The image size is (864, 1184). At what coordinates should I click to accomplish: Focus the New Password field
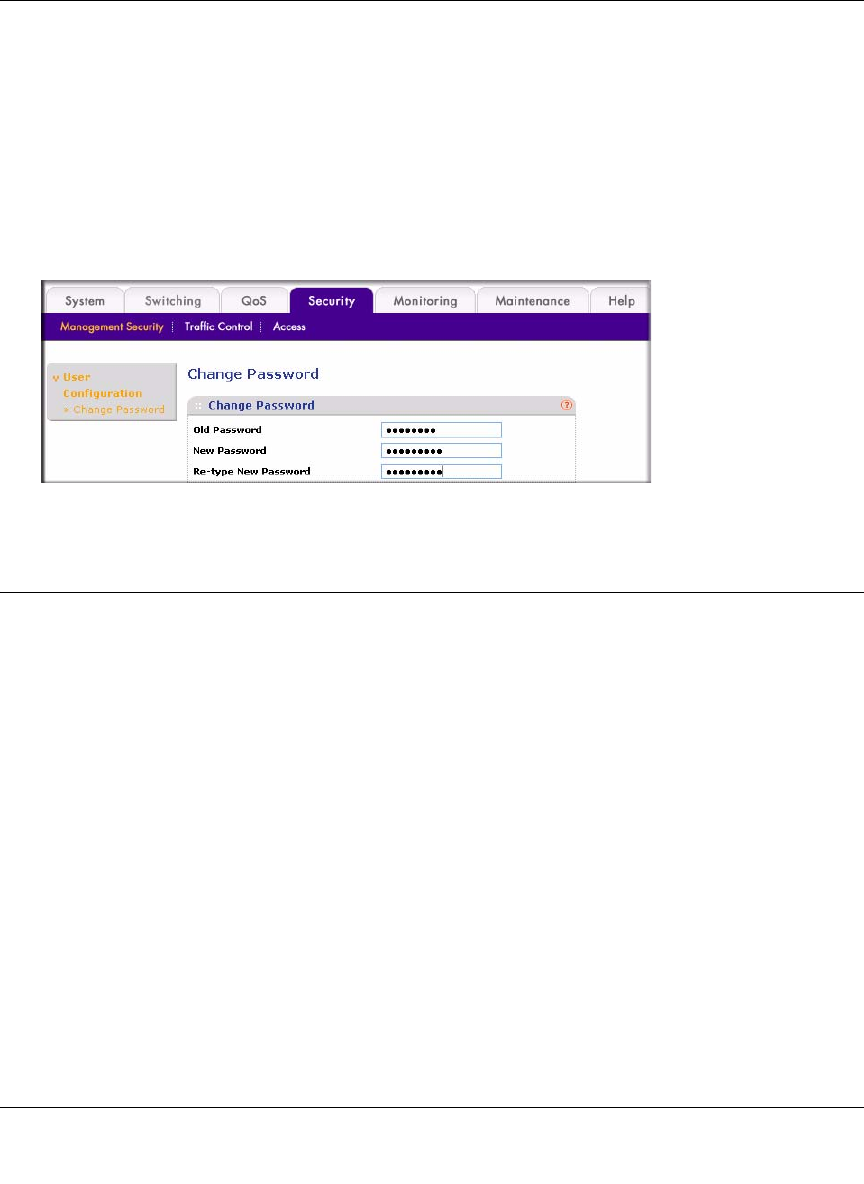(x=441, y=451)
